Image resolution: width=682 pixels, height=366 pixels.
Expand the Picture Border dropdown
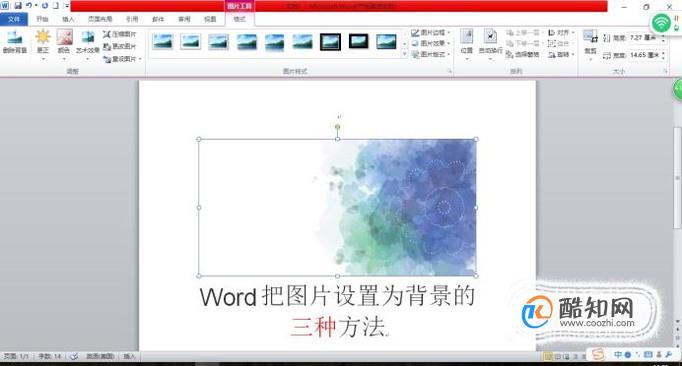[431, 33]
